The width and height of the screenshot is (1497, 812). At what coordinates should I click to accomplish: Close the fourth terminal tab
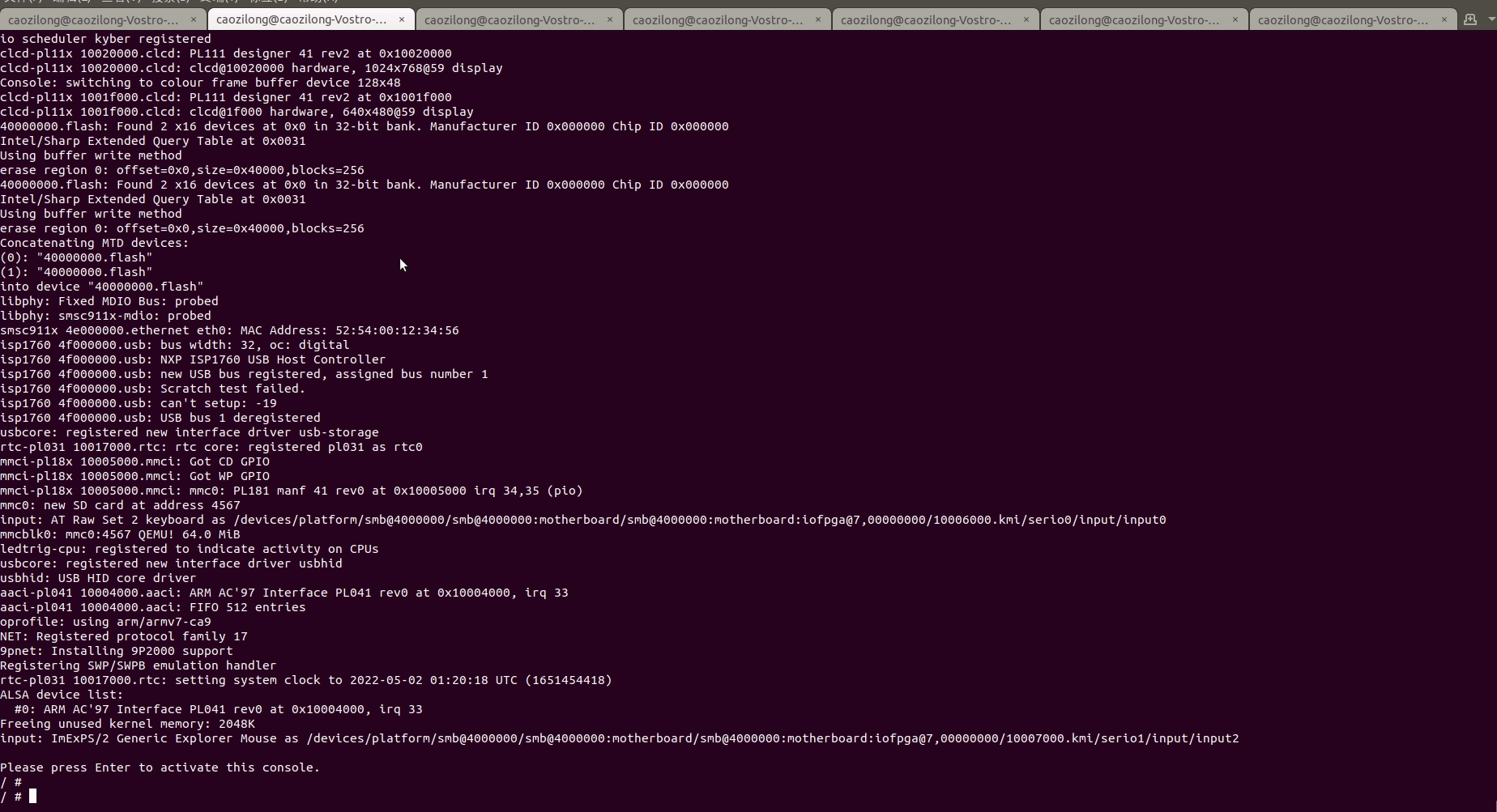click(x=818, y=19)
